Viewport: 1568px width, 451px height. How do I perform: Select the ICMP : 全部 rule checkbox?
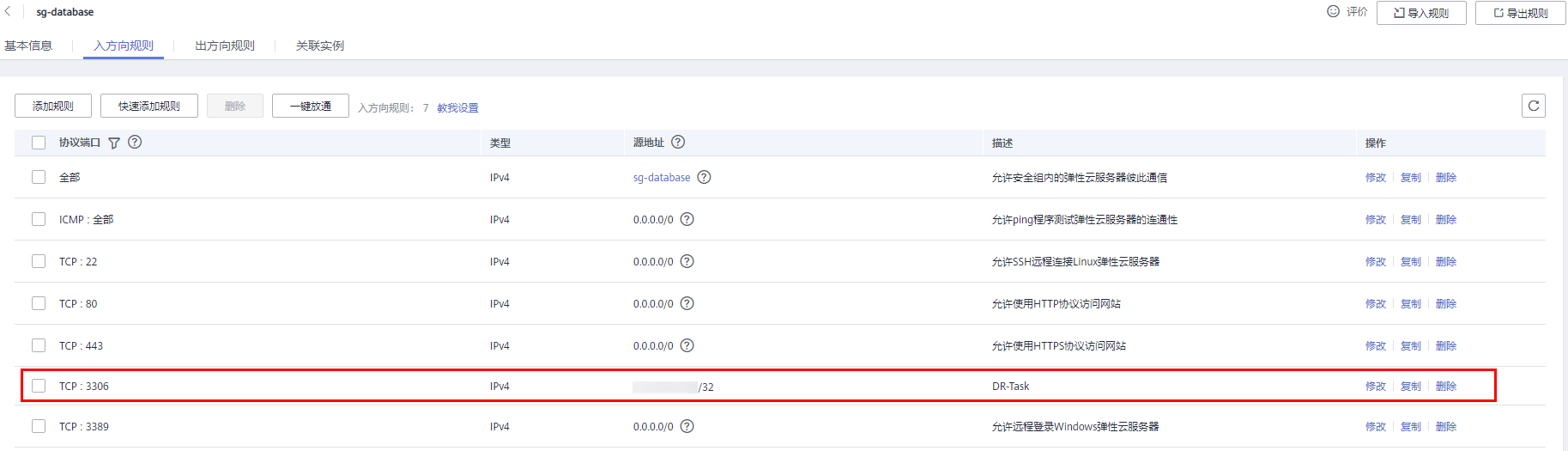coord(39,219)
